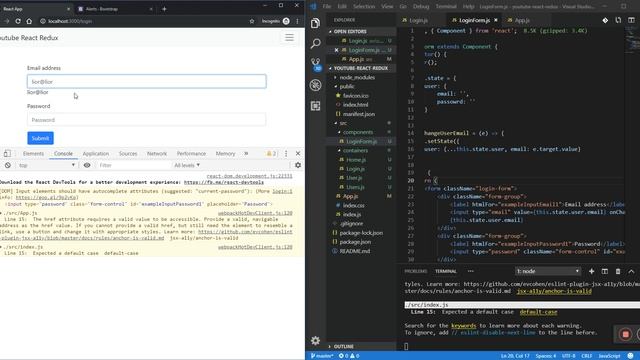Open the Debug activity bar icon
The width and height of the screenshot is (640, 360).
coord(315,85)
